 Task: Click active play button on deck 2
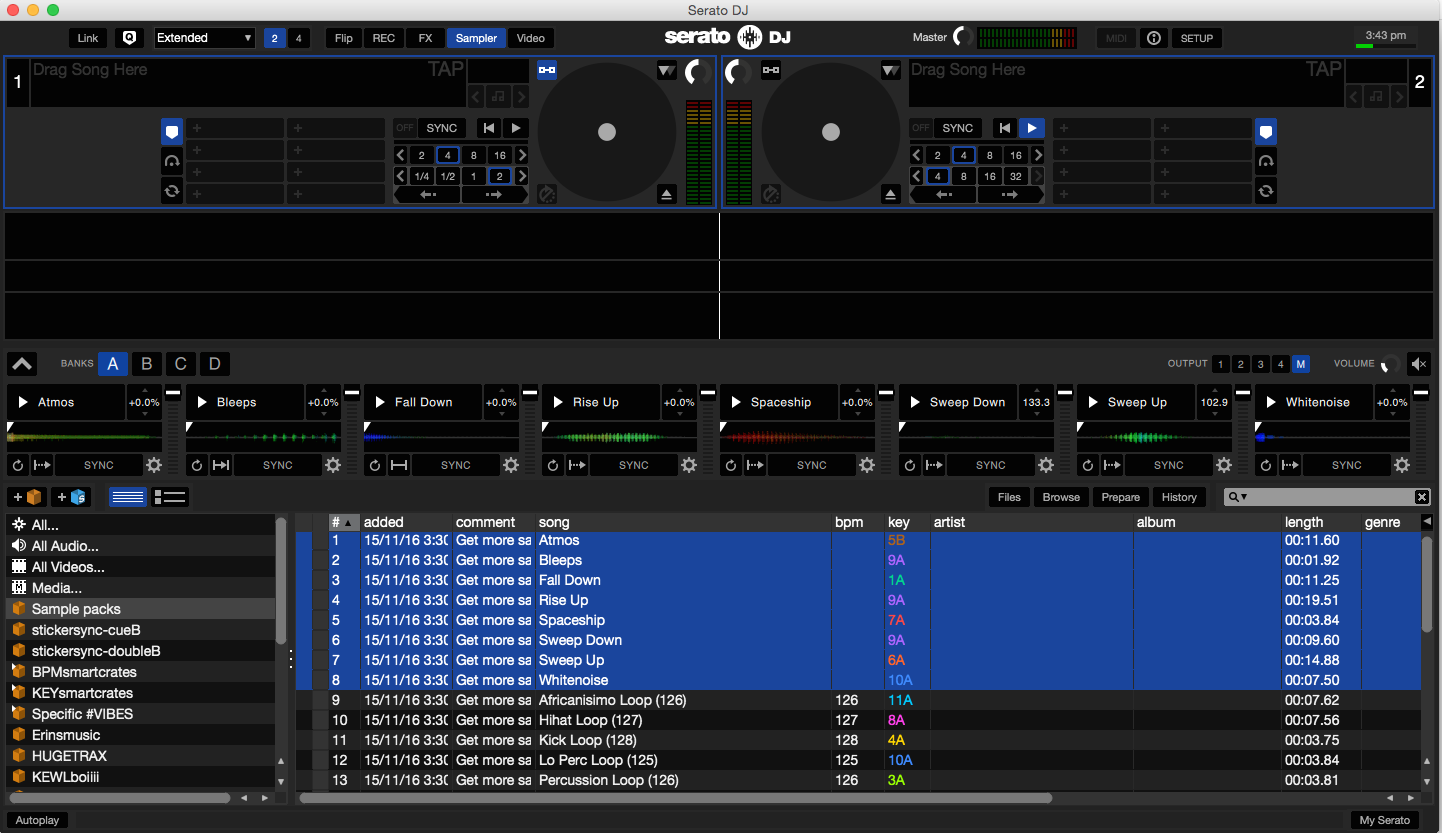(x=1032, y=128)
